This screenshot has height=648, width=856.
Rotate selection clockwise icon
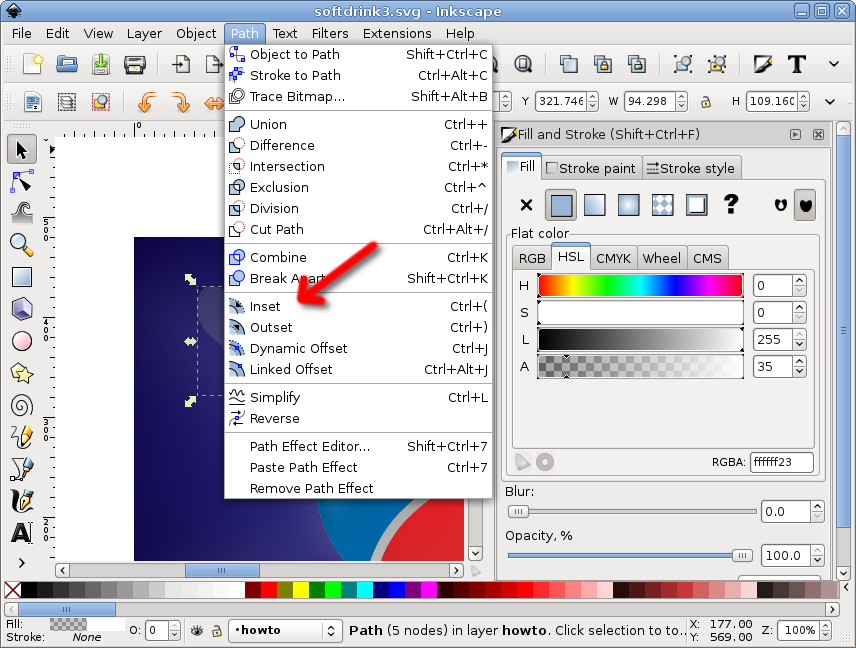click(180, 102)
